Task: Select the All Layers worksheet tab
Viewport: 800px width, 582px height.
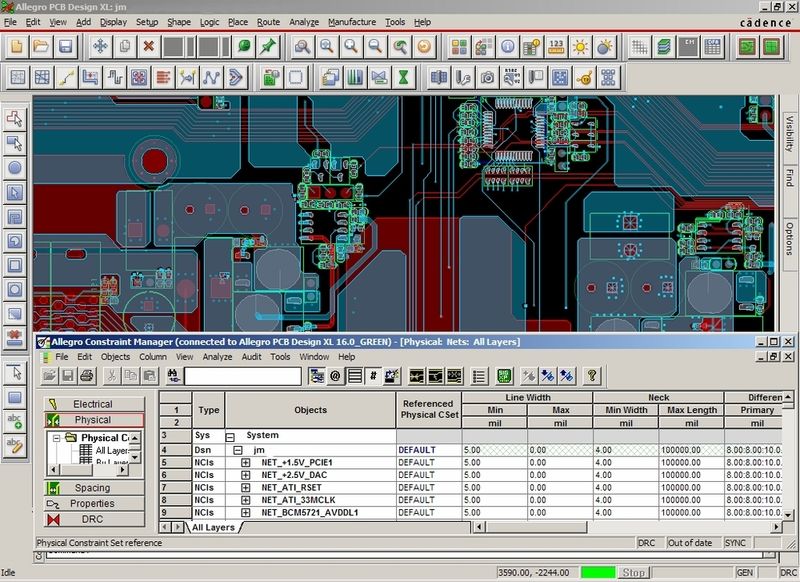Action: [213, 527]
